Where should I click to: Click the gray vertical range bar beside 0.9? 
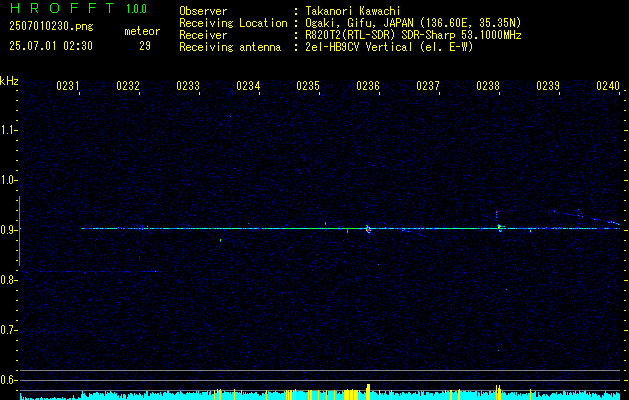pyautogui.click(x=19, y=231)
